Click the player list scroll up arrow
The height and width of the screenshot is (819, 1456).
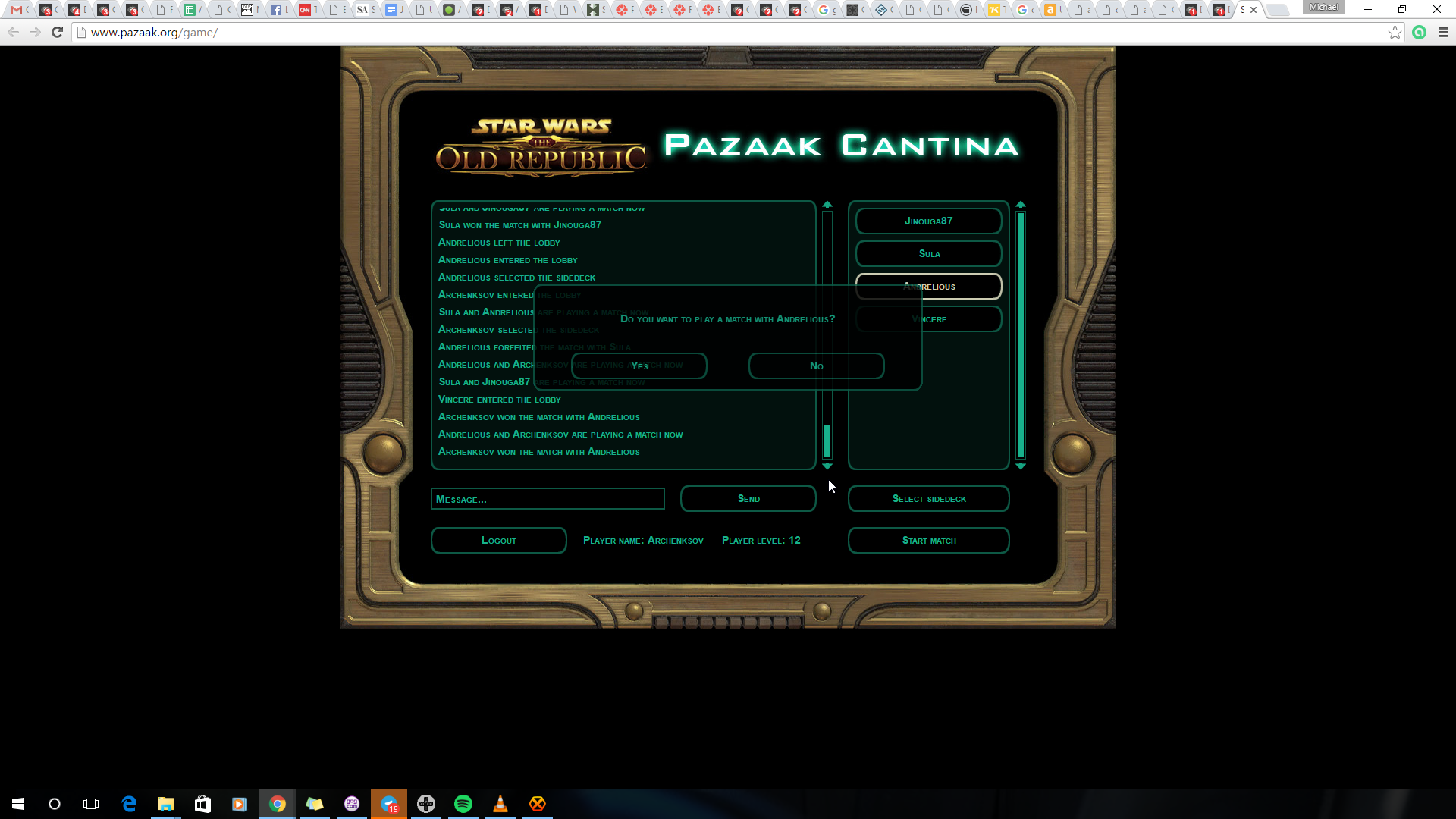(1021, 205)
